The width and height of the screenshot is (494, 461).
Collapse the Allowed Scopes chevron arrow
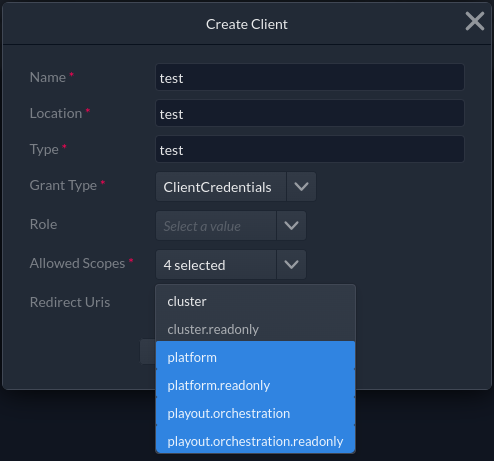[291, 265]
